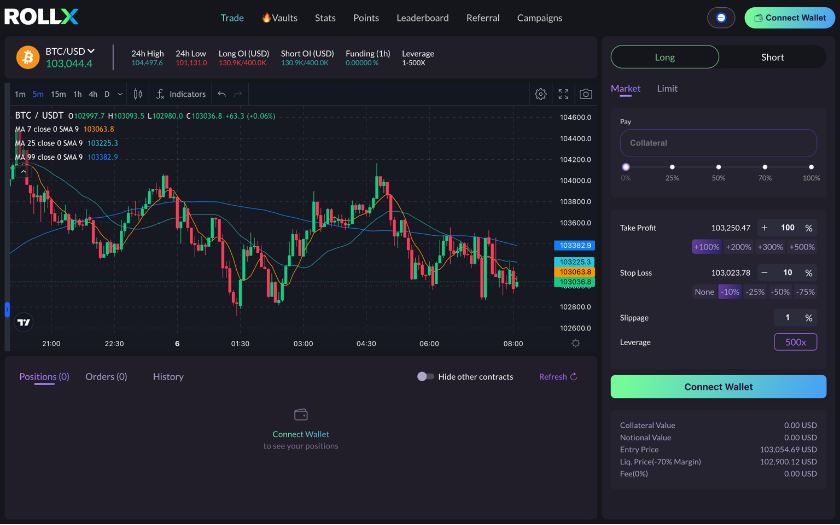
Task: Open the Positions (0) tab
Action: [44, 377]
